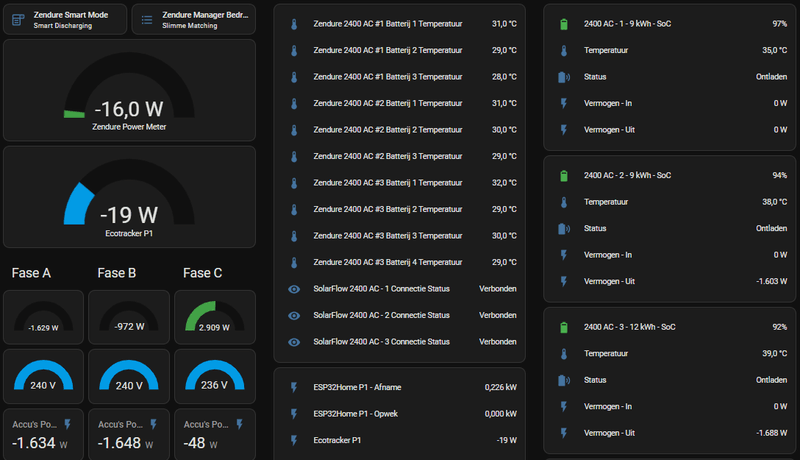
Task: Click Verbonden status of SolarFlow 2400 AC - 2
Action: 497,316
